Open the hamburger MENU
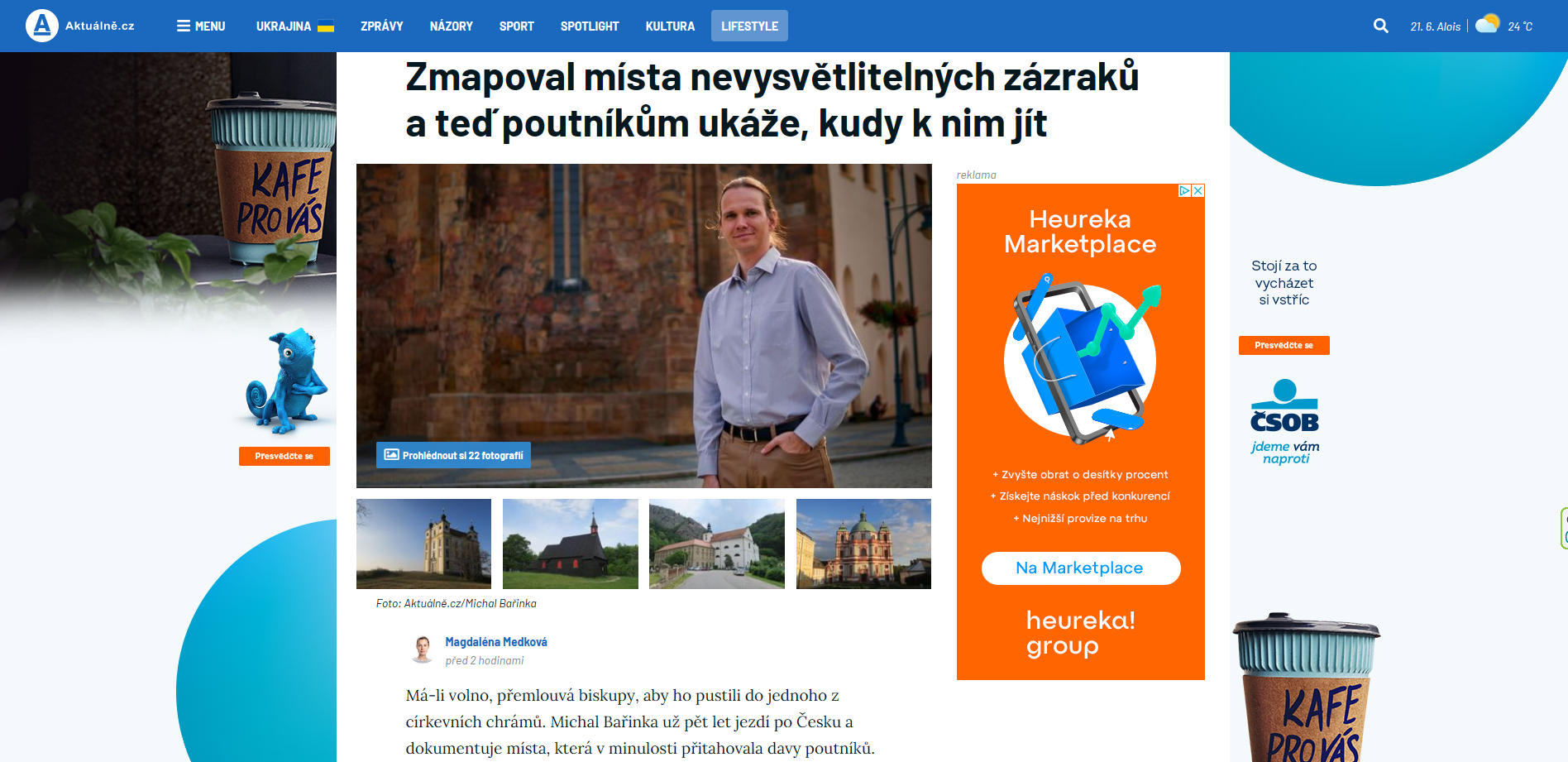The height and width of the screenshot is (762, 1568). coord(201,26)
